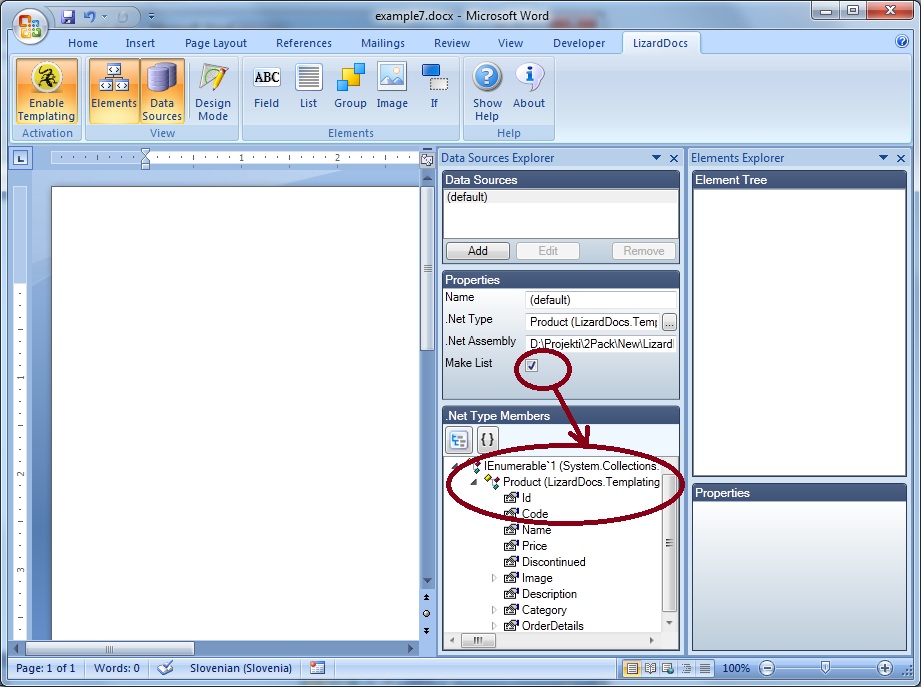Viewport: 921px width, 687px height.
Task: Open the Home ribbon tab
Action: tap(83, 43)
